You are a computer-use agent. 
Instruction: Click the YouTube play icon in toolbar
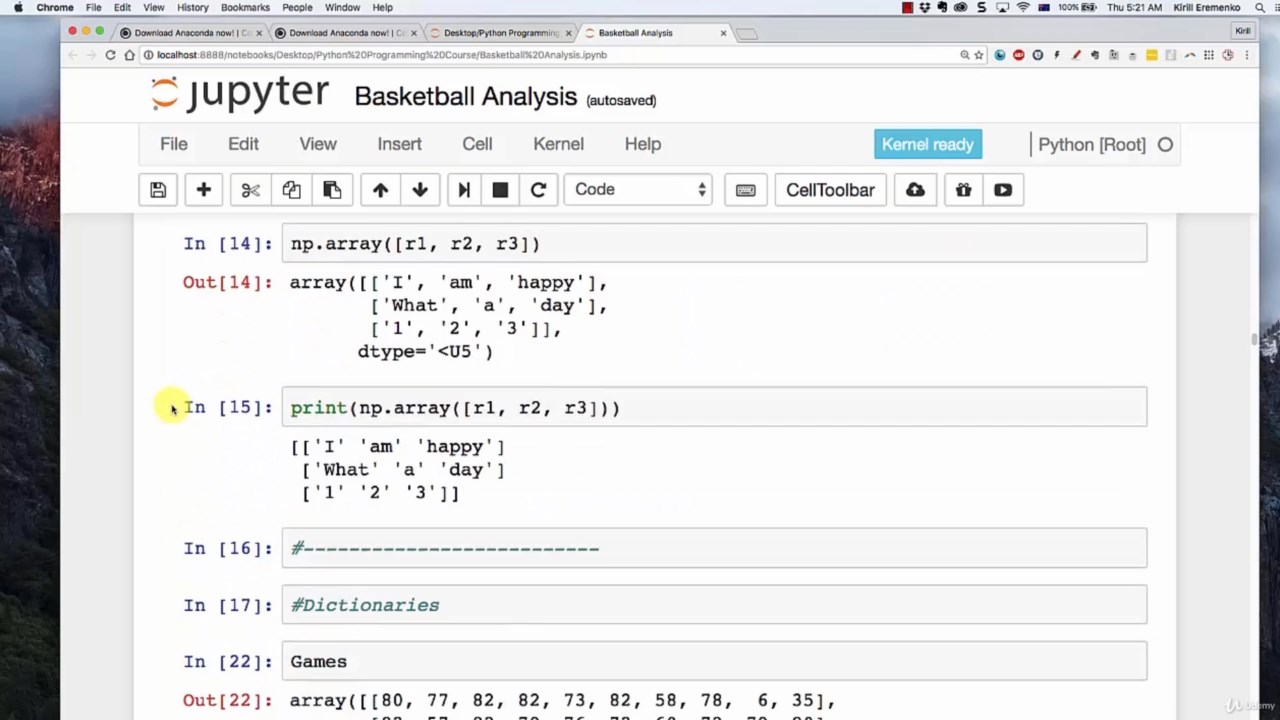(x=1003, y=190)
